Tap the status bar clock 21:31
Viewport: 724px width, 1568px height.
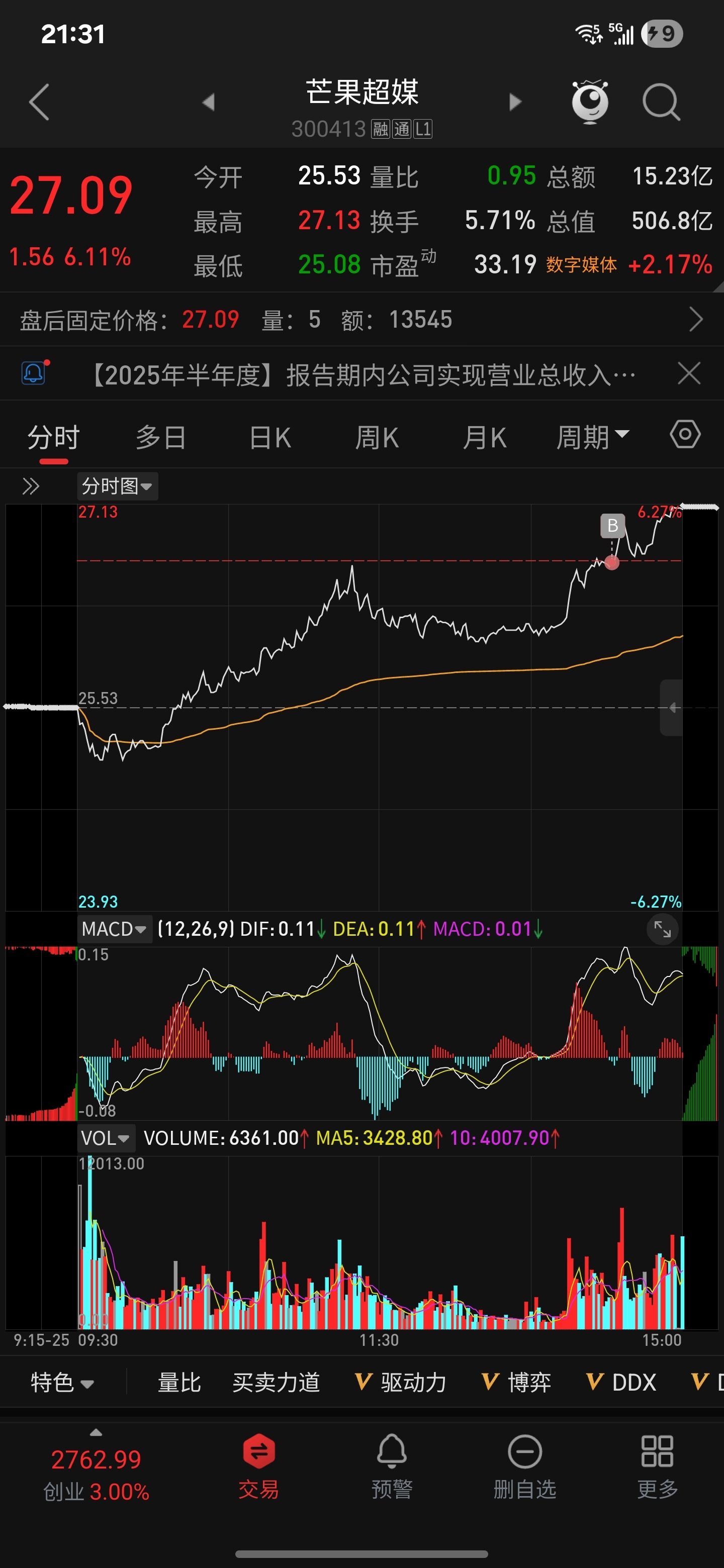point(73,34)
